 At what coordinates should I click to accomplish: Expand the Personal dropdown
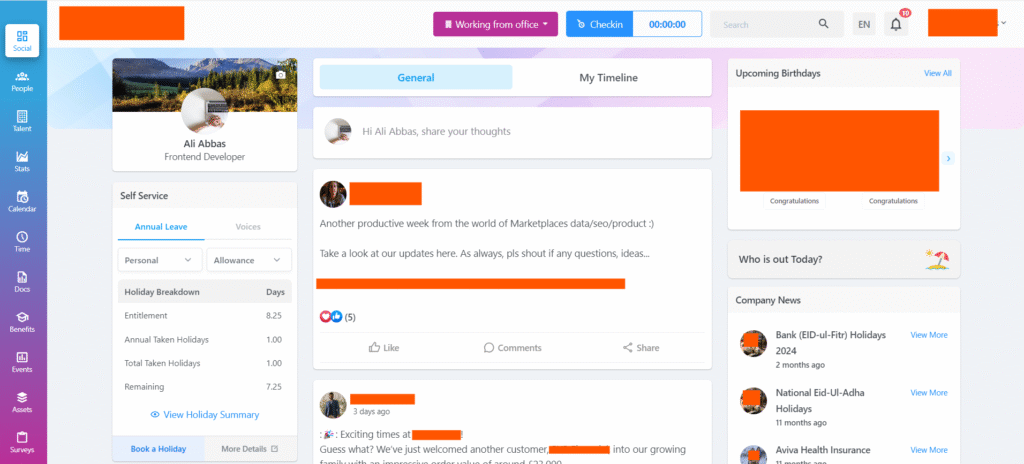coord(159,260)
